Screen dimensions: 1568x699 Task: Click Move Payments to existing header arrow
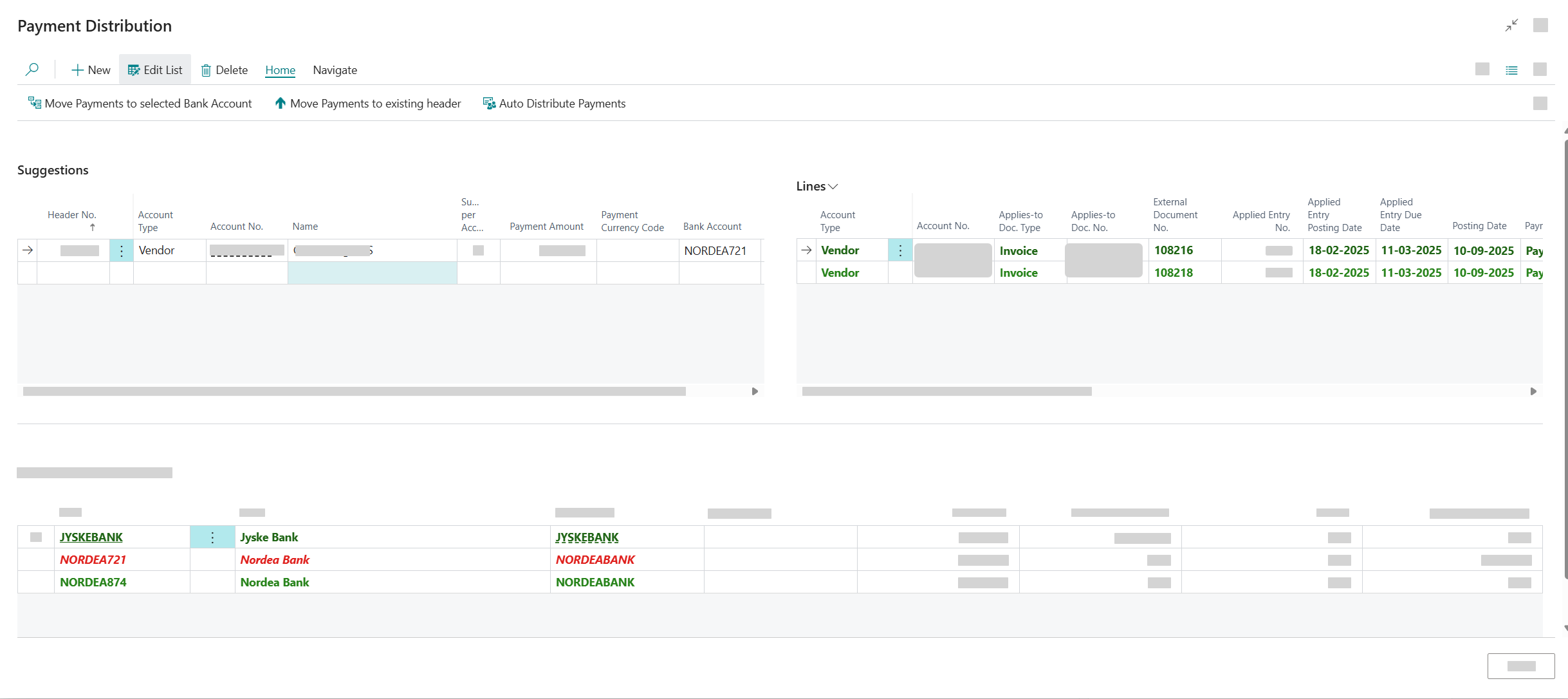(x=280, y=103)
